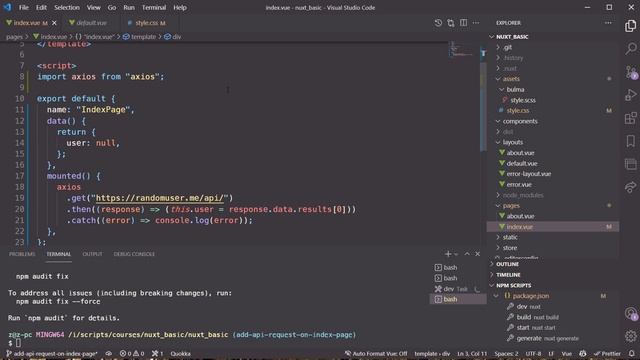
Task: Click the template breadcrumb in editor path
Action: tap(139, 37)
